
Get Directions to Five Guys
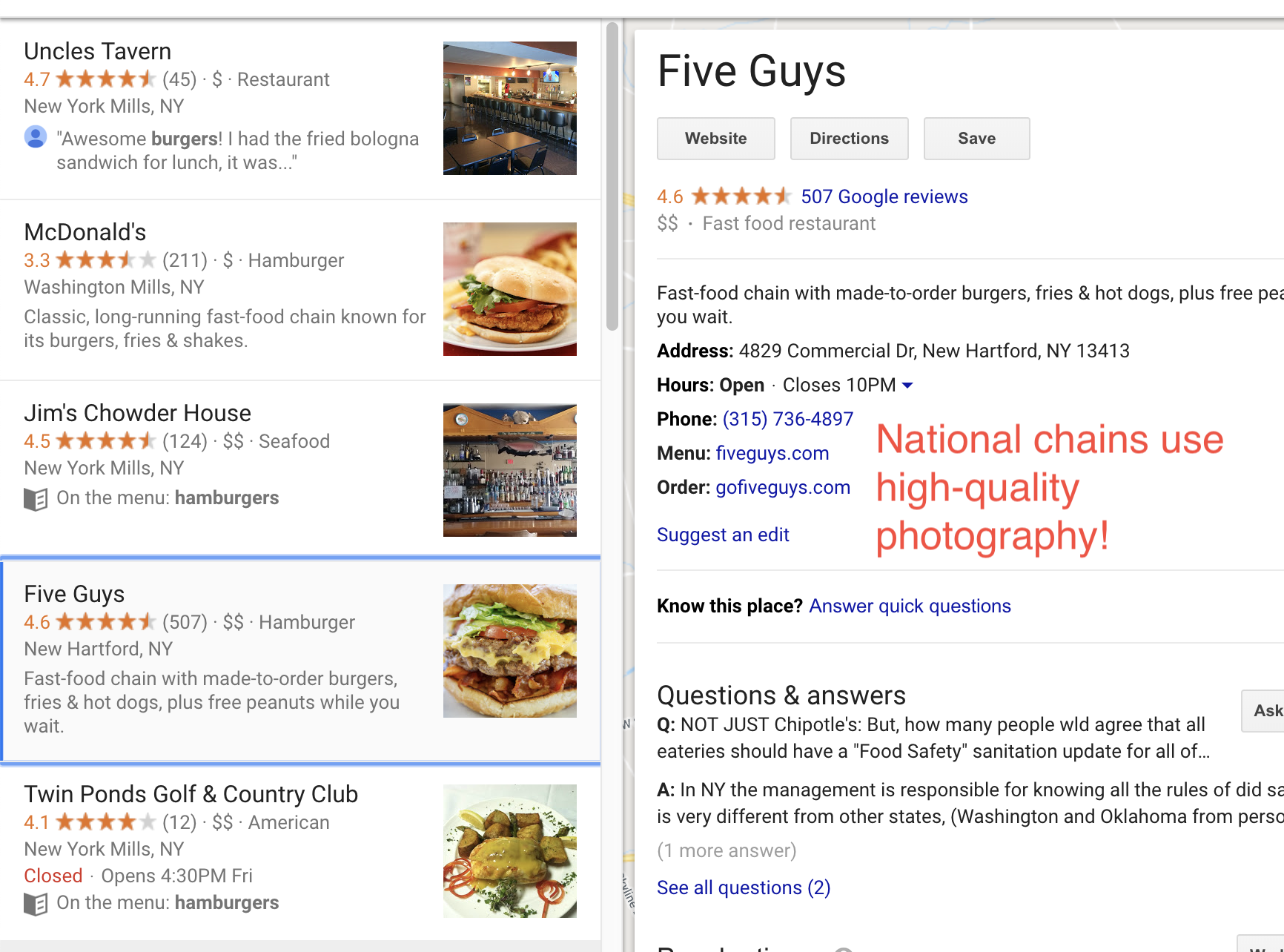(x=849, y=138)
